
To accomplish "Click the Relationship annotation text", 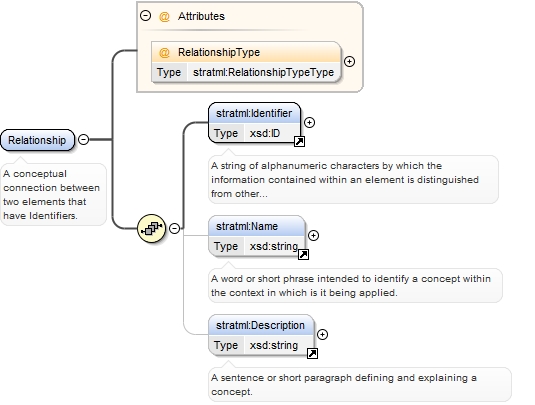I will (x=52, y=194).
